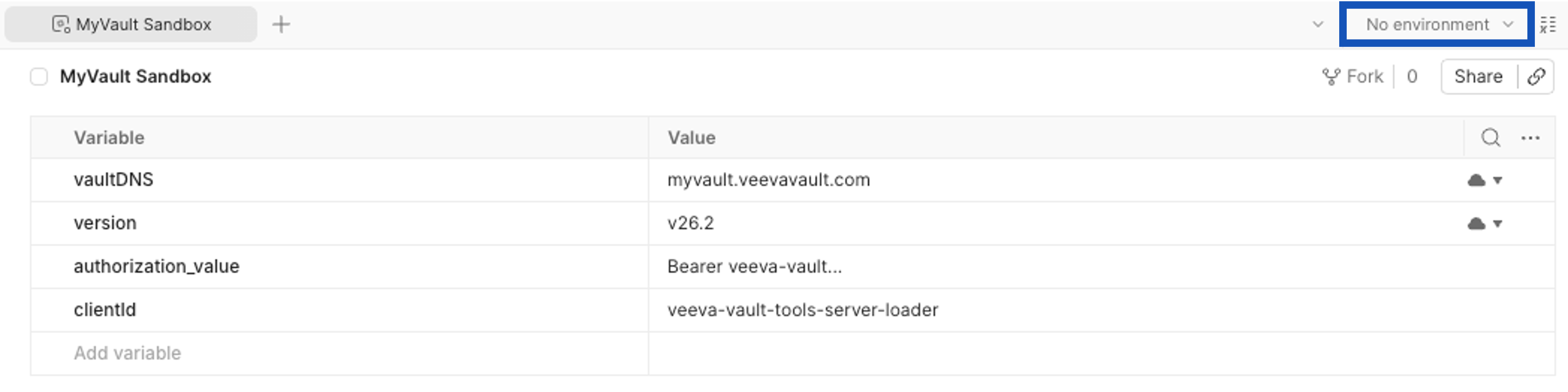Add a new tab with the plus icon

280,24
